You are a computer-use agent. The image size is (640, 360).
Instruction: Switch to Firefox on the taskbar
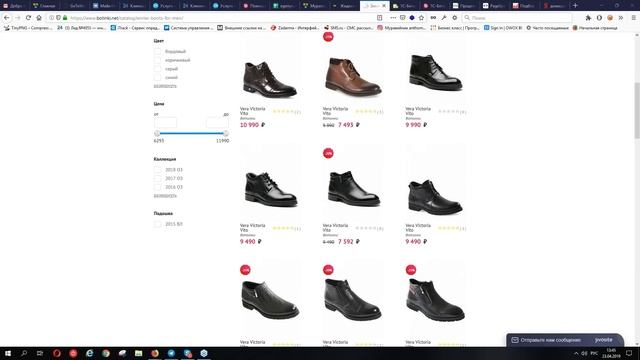tap(155, 353)
